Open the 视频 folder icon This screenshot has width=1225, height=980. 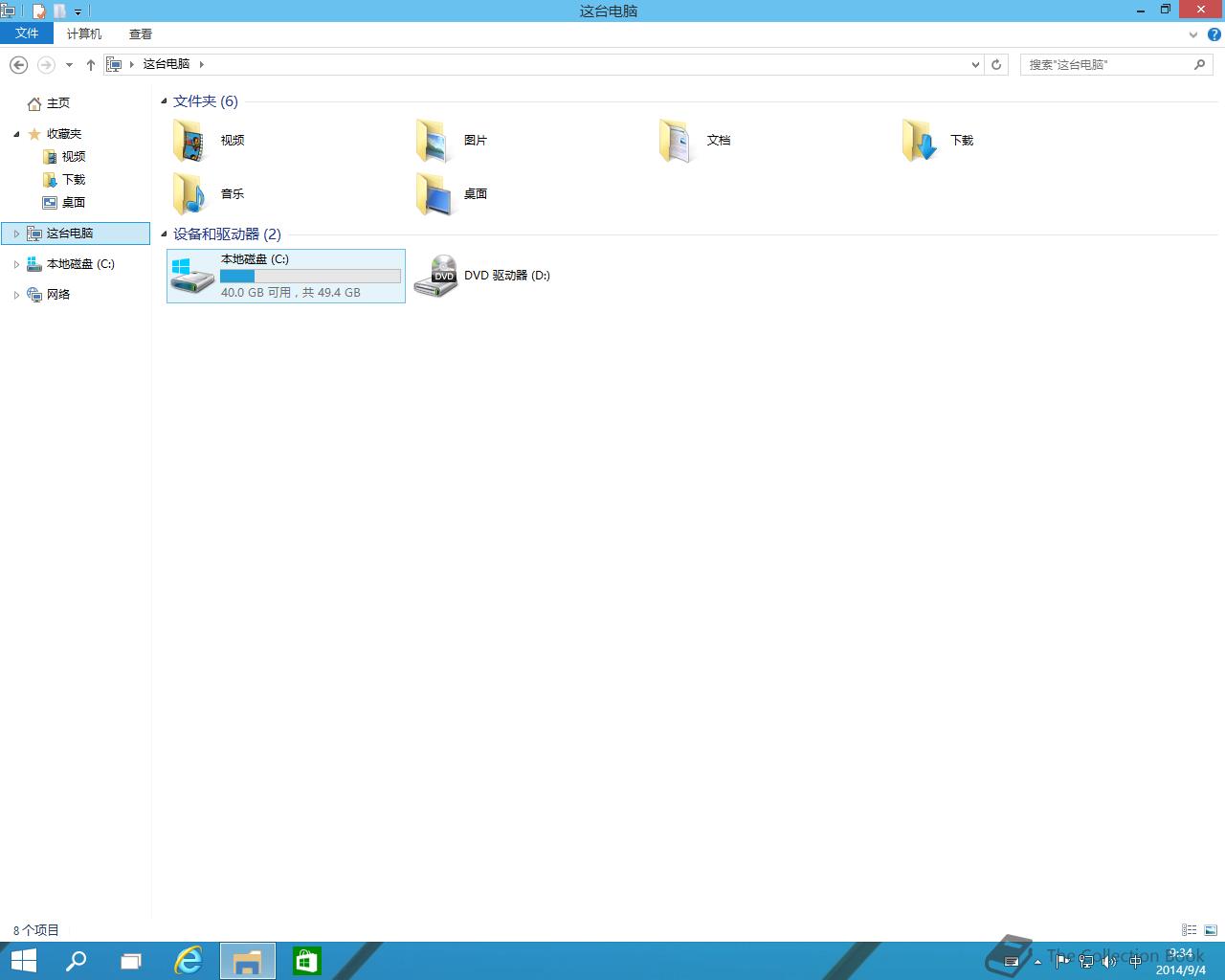(x=189, y=140)
